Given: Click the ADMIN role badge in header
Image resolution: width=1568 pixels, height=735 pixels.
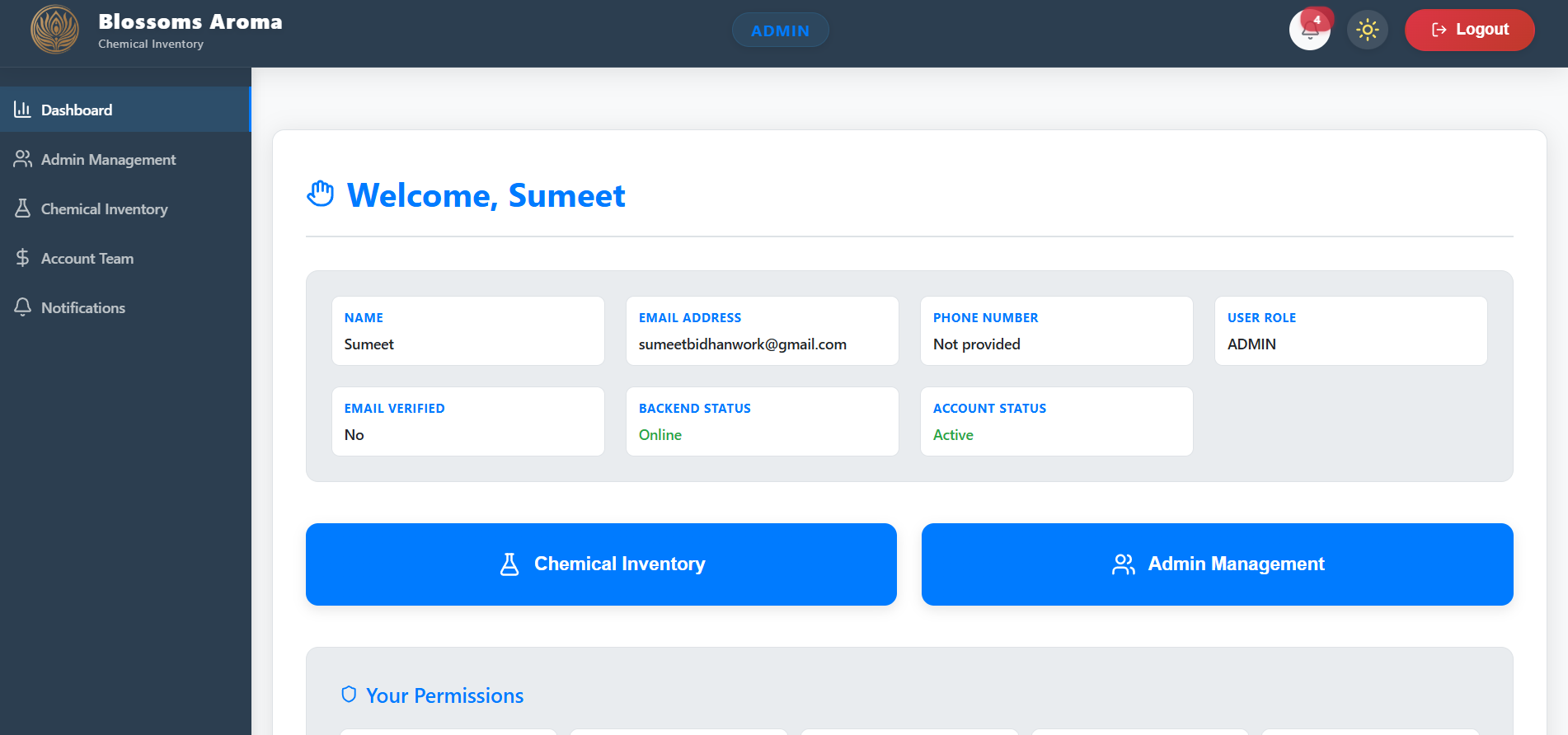Looking at the screenshot, I should [x=780, y=30].
